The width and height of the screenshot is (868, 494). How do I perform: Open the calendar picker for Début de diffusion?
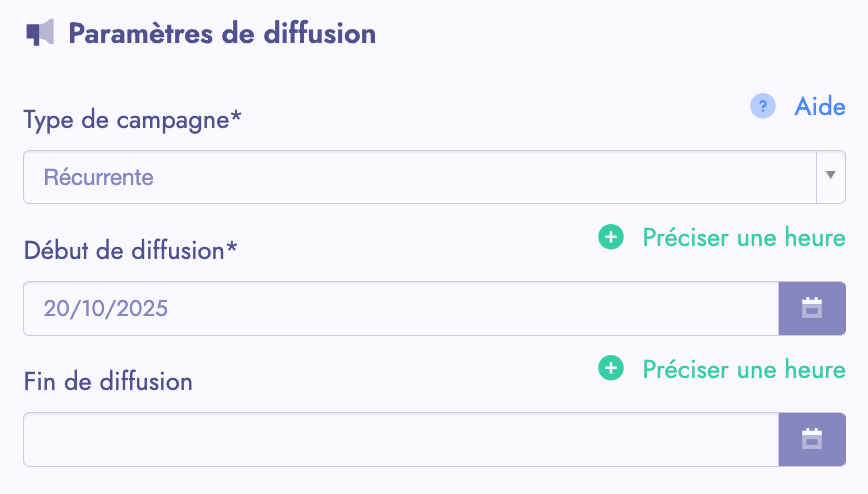pyautogui.click(x=812, y=308)
